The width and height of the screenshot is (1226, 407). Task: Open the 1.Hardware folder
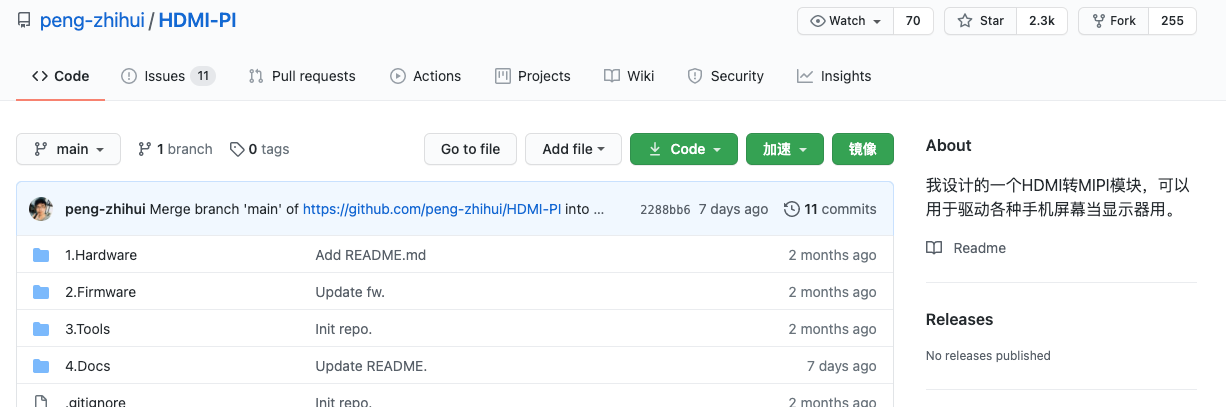click(101, 255)
